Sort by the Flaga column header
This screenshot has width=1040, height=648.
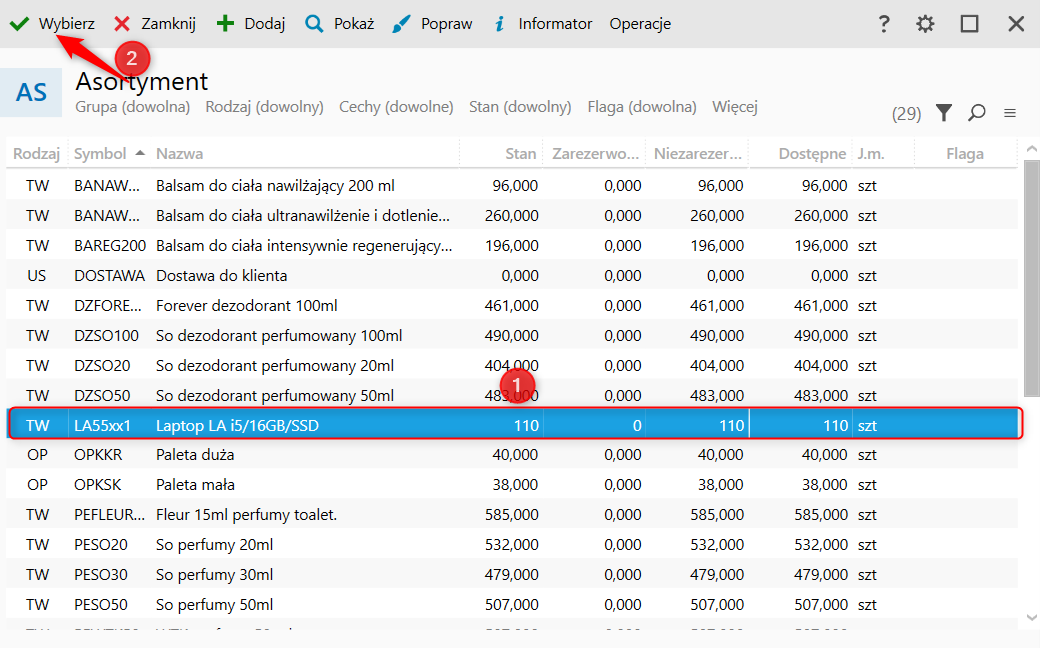965,154
